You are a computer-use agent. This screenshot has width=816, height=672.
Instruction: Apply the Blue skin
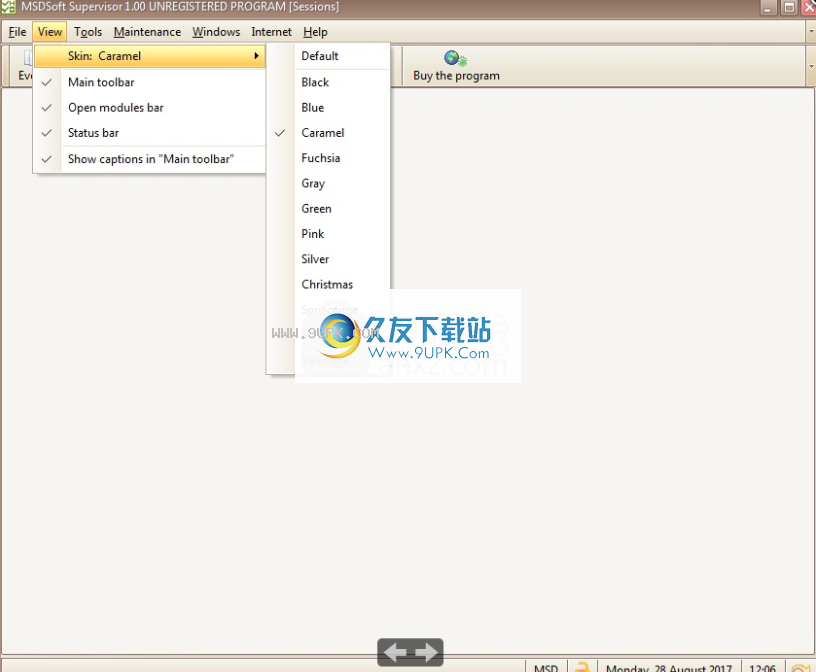[328, 108]
